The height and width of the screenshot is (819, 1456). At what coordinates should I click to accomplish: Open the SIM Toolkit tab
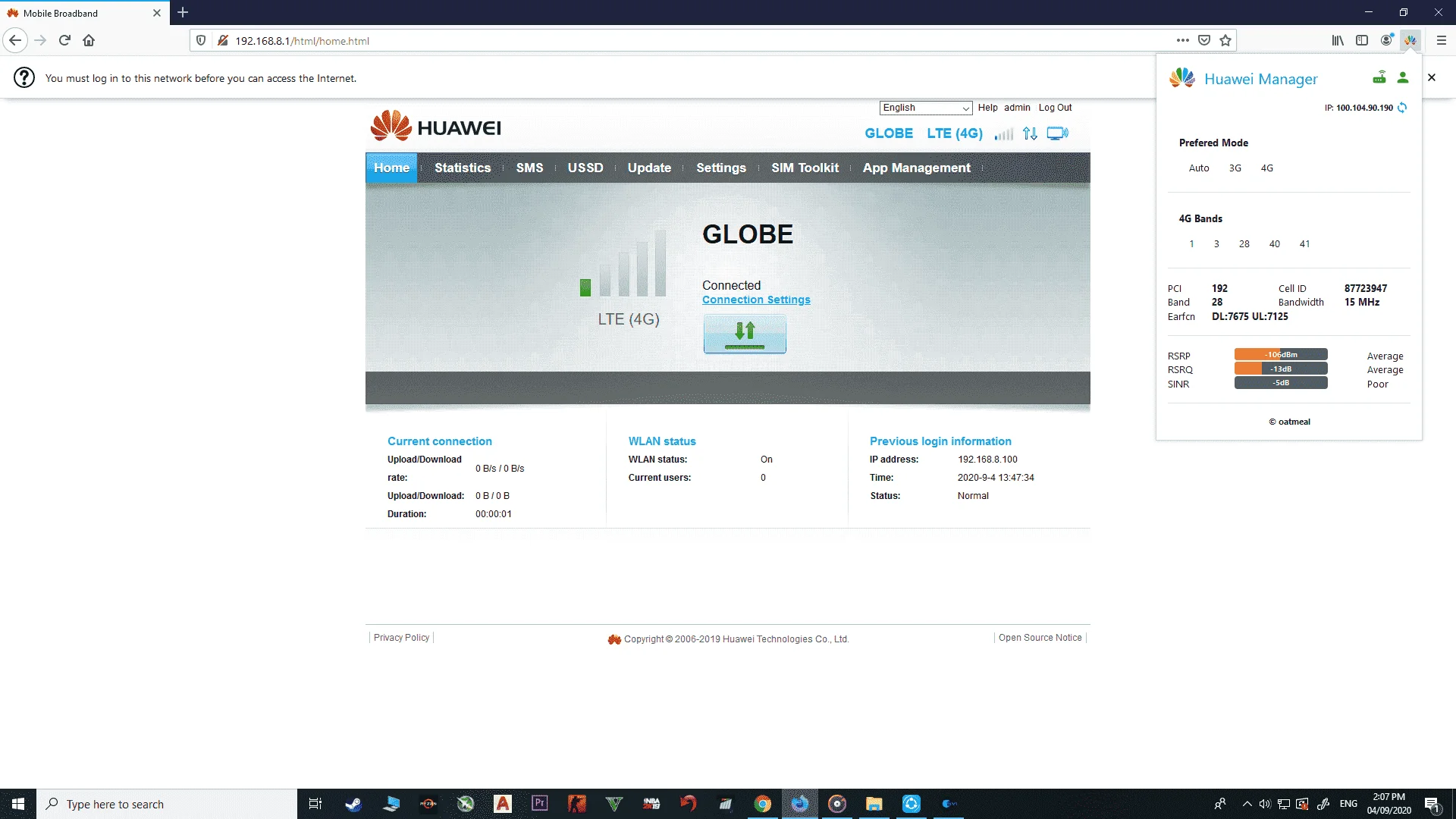pyautogui.click(x=805, y=168)
